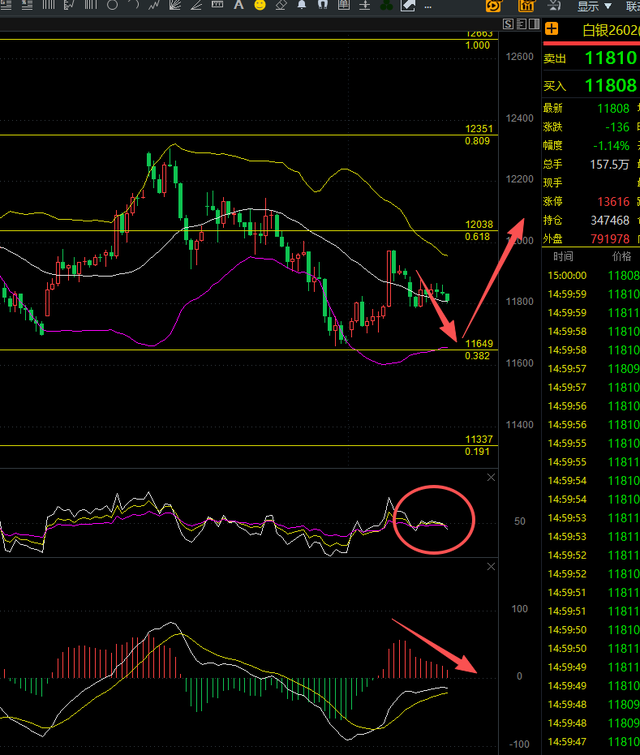Open the price alert bell

tap(301, 5)
